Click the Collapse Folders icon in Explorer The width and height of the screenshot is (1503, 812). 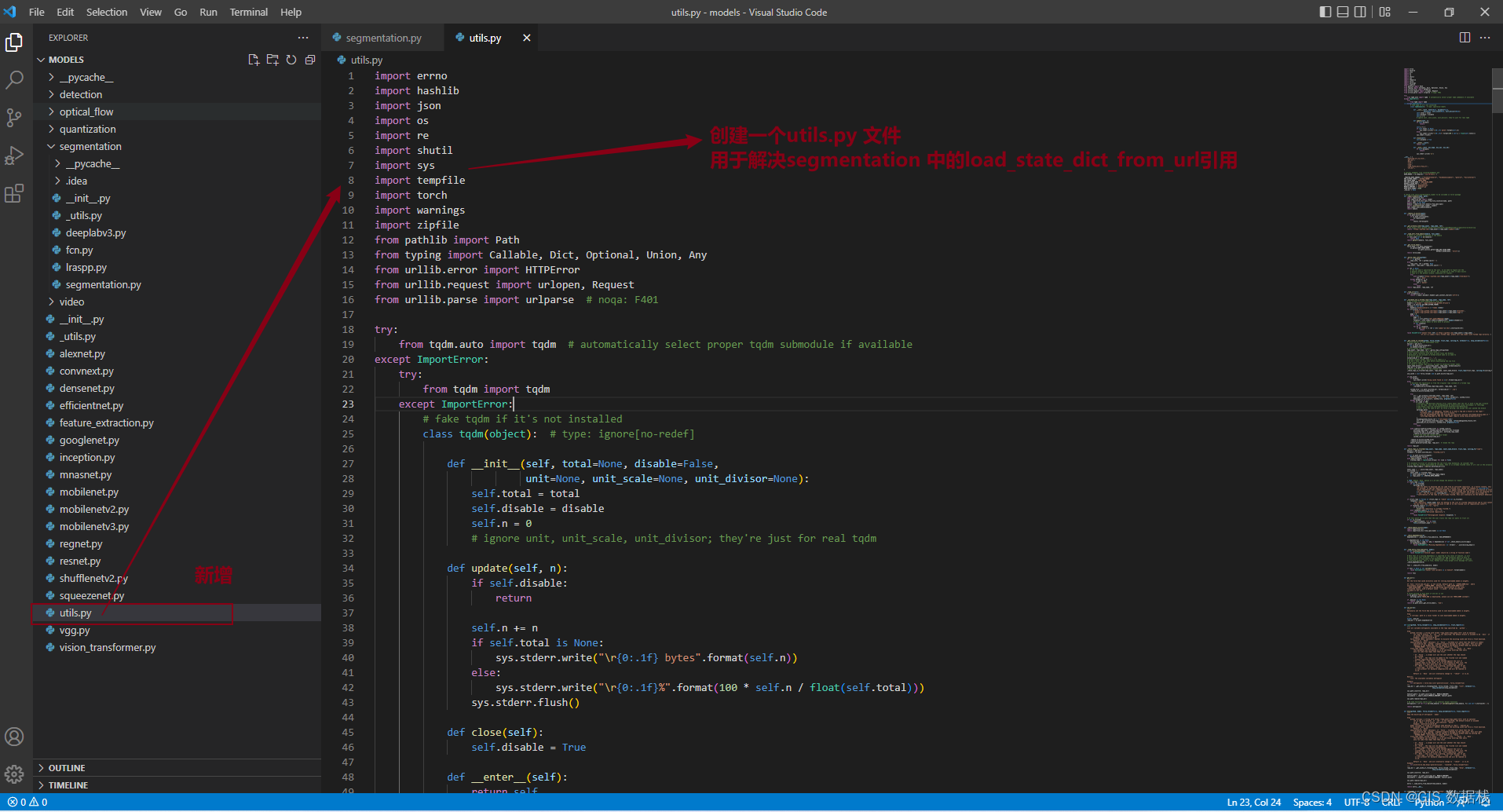pyautogui.click(x=309, y=59)
